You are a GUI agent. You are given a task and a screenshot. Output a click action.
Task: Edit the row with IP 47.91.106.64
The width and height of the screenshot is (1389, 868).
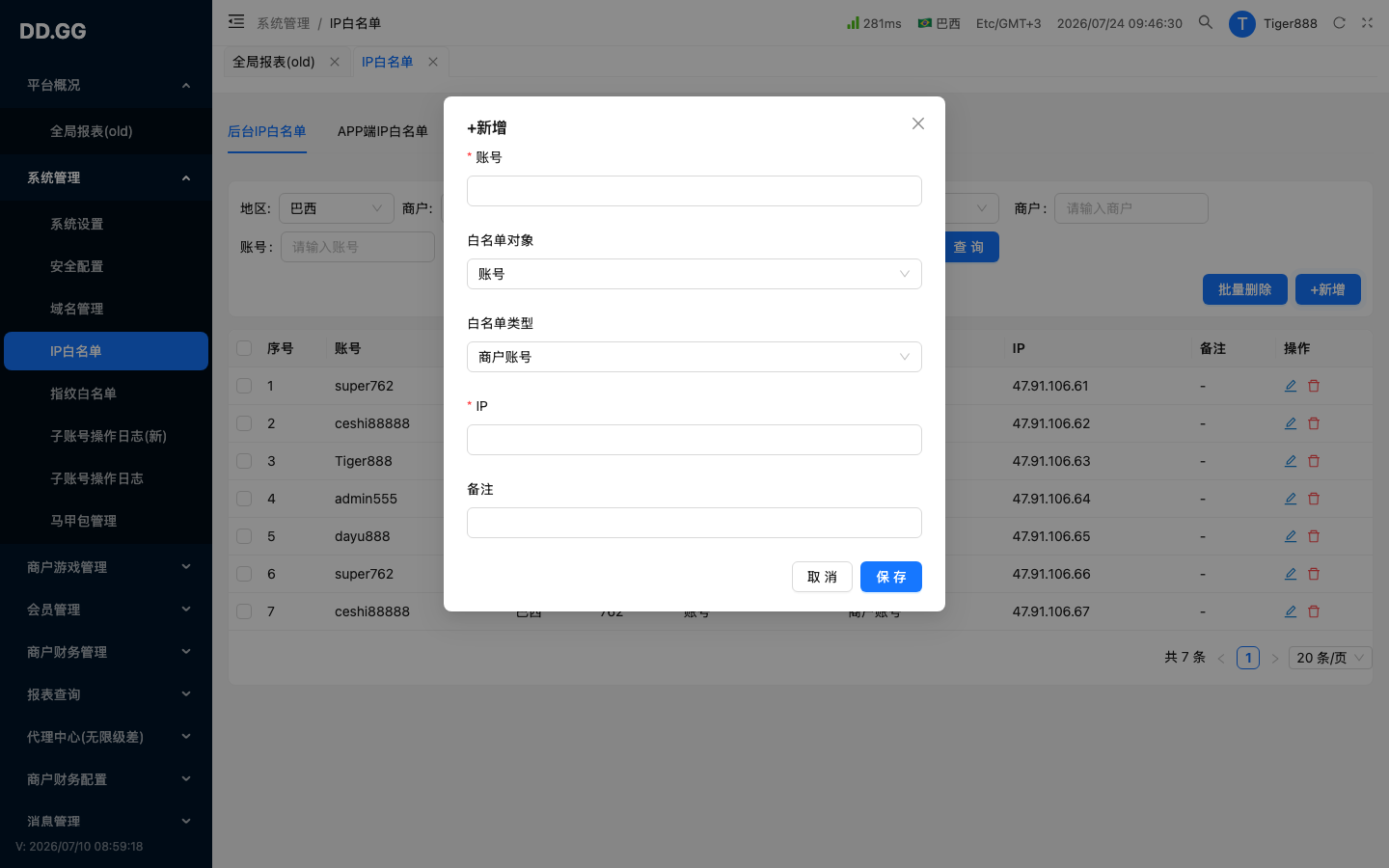tap(1291, 499)
